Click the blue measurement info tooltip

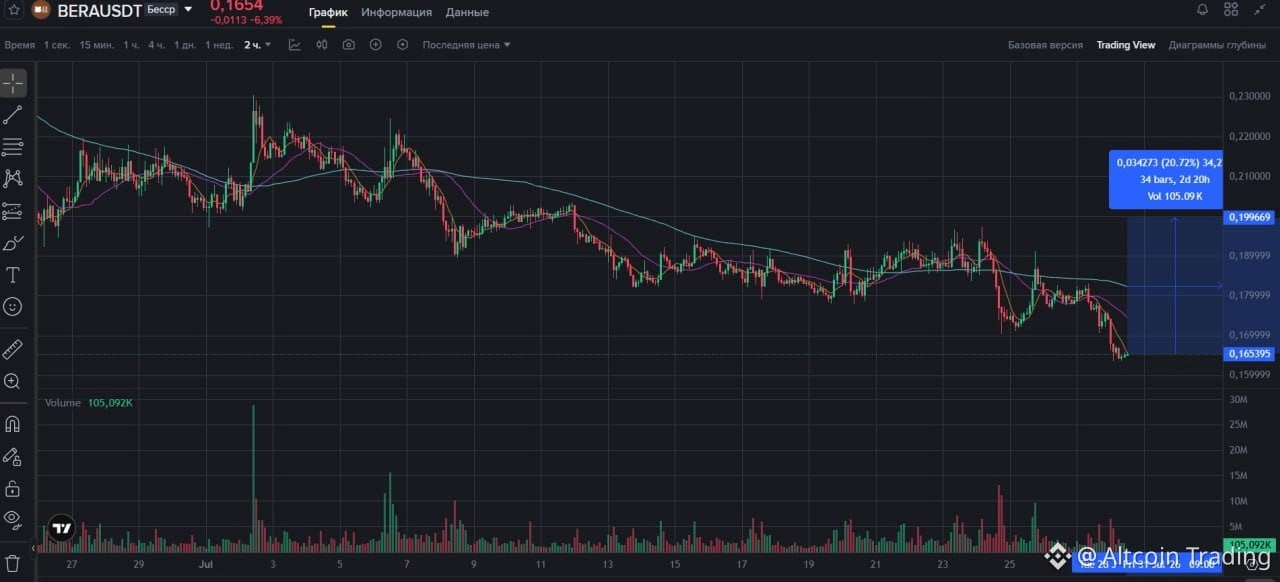click(x=1166, y=179)
